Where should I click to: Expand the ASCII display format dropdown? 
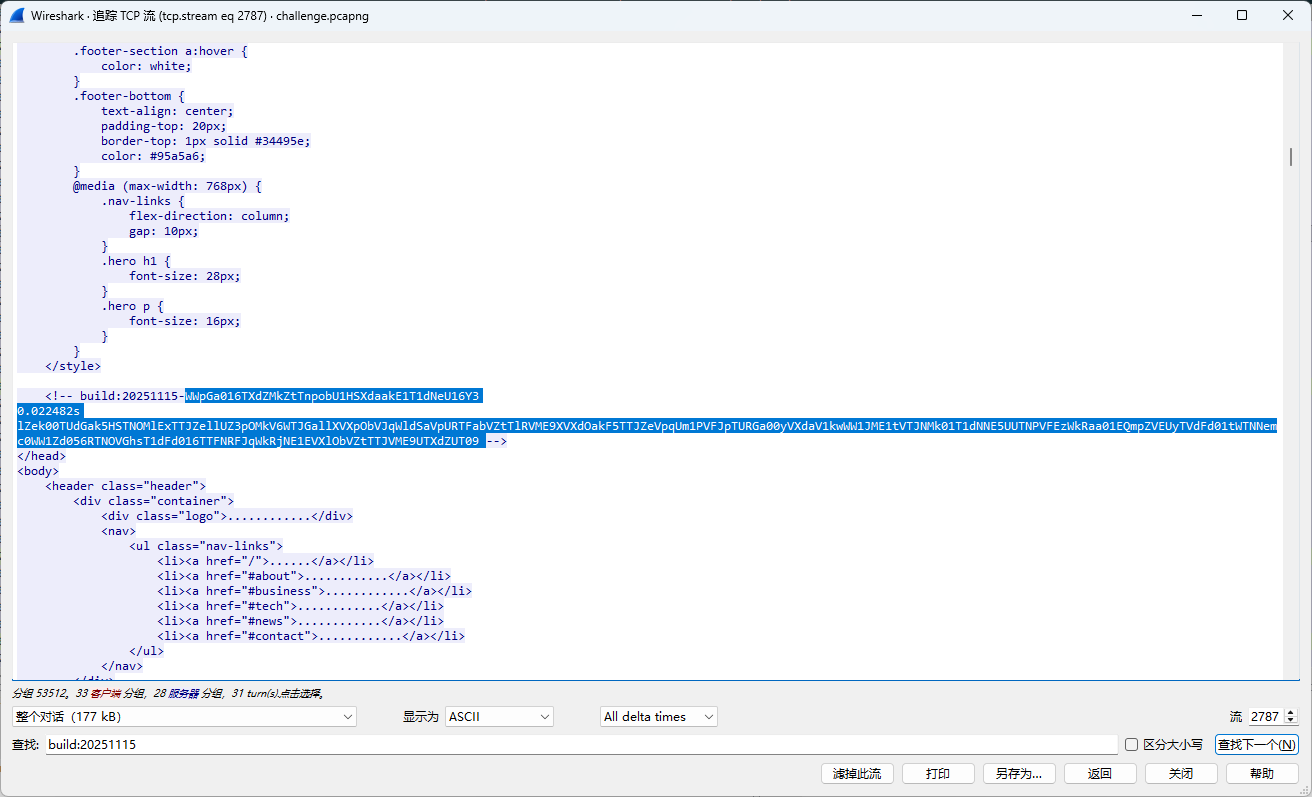point(499,717)
